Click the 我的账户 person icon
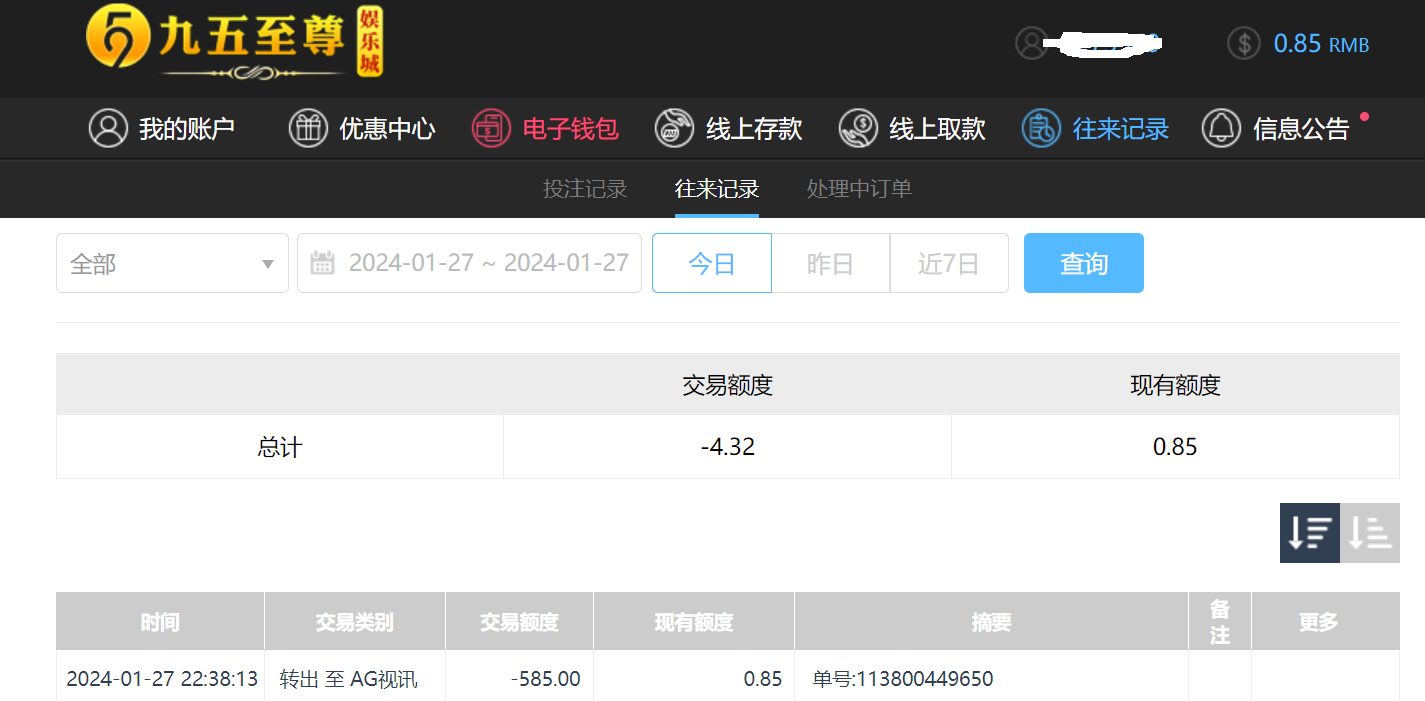The height and width of the screenshot is (701, 1425). (108, 128)
